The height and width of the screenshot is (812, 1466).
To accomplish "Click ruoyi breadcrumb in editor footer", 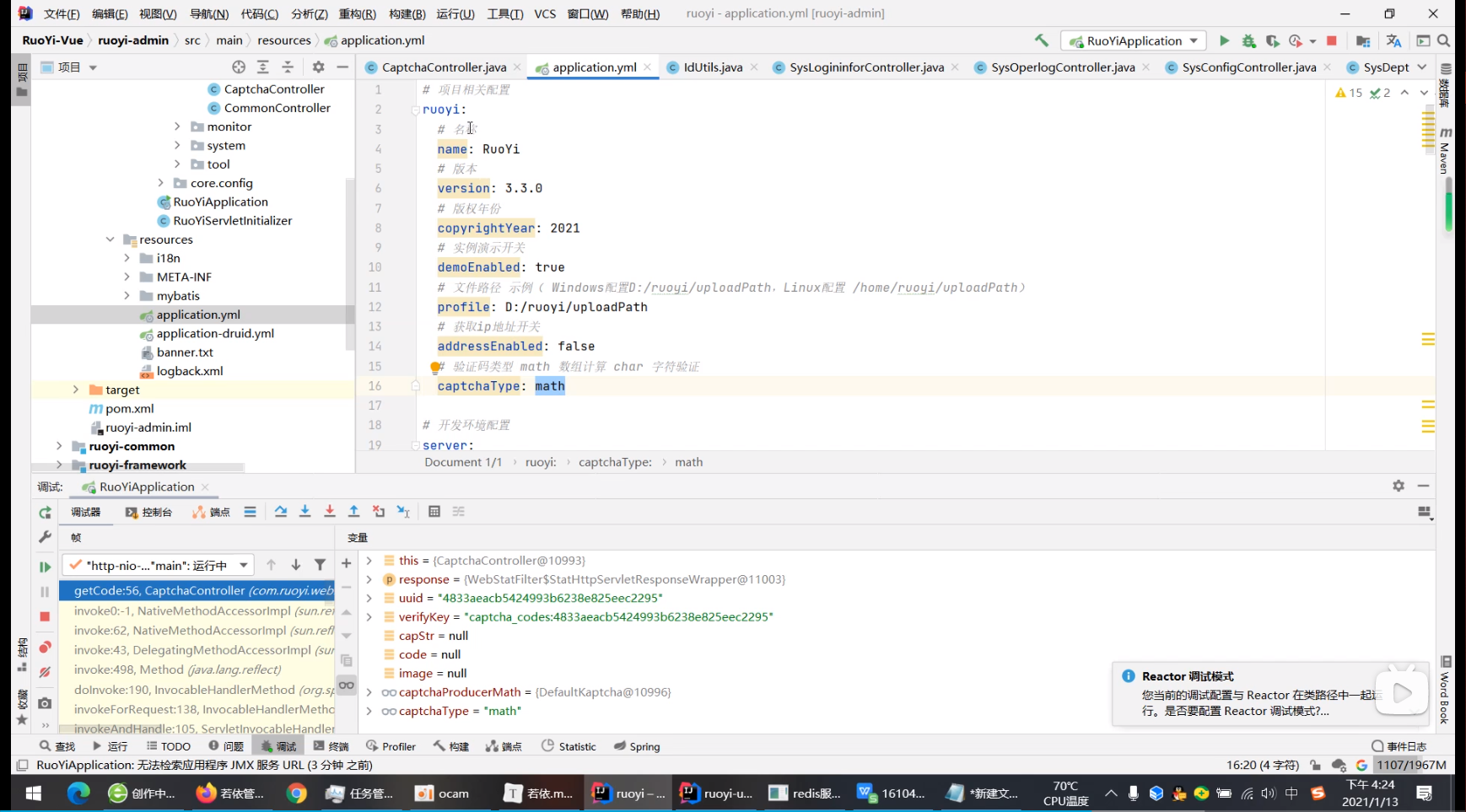I will click(x=541, y=462).
